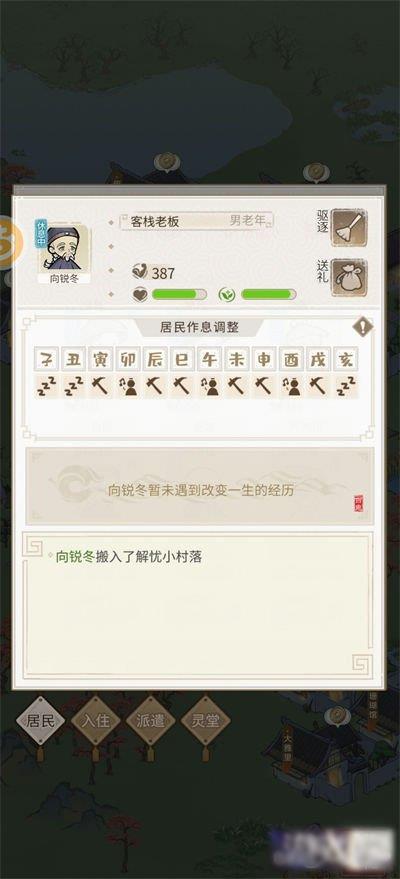Click the leisure icon under 卯 hour
Image resolution: width=400 pixels, height=879 pixels.
coord(129,387)
